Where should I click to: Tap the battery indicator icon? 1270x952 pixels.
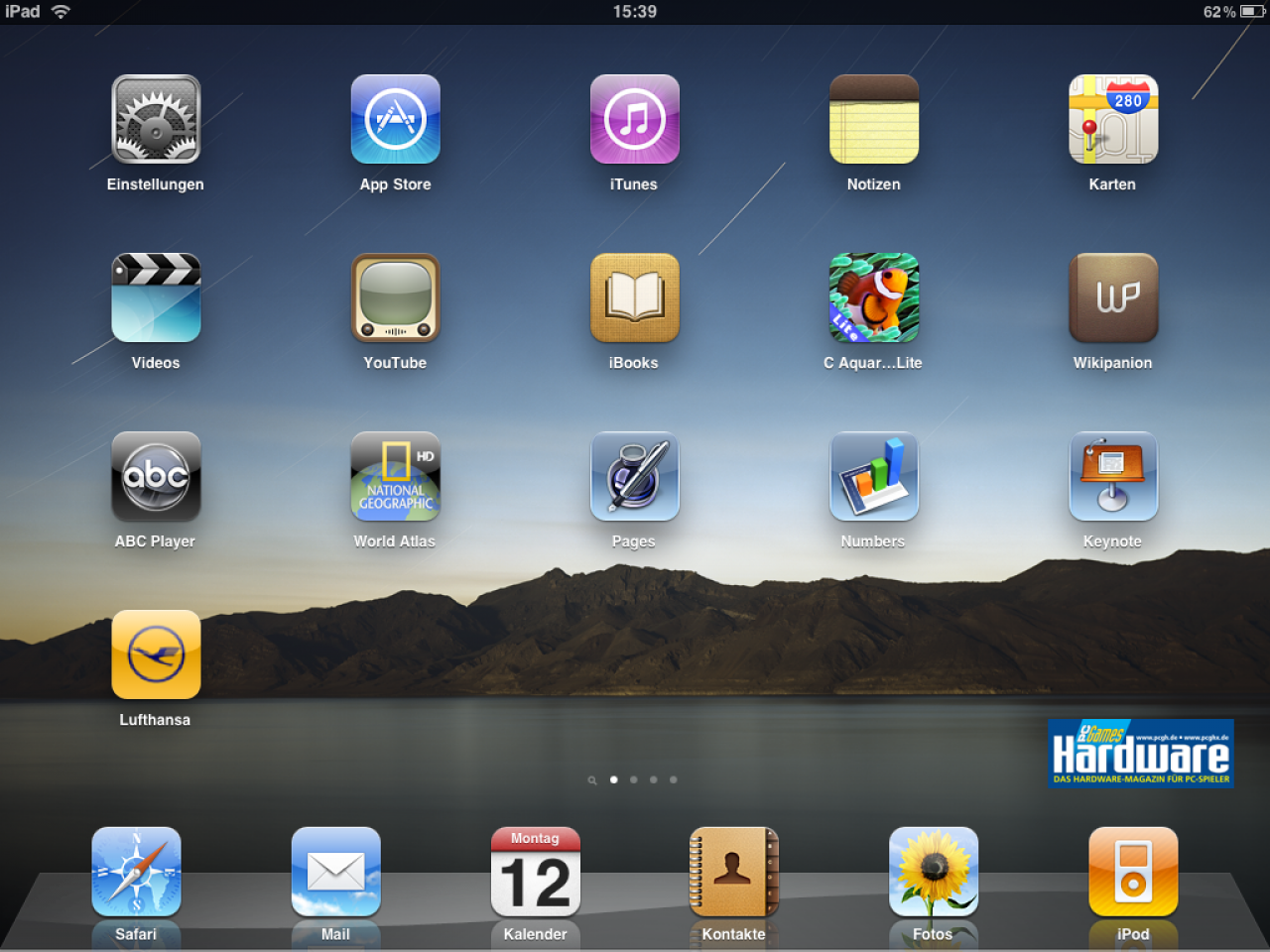coord(1252,12)
